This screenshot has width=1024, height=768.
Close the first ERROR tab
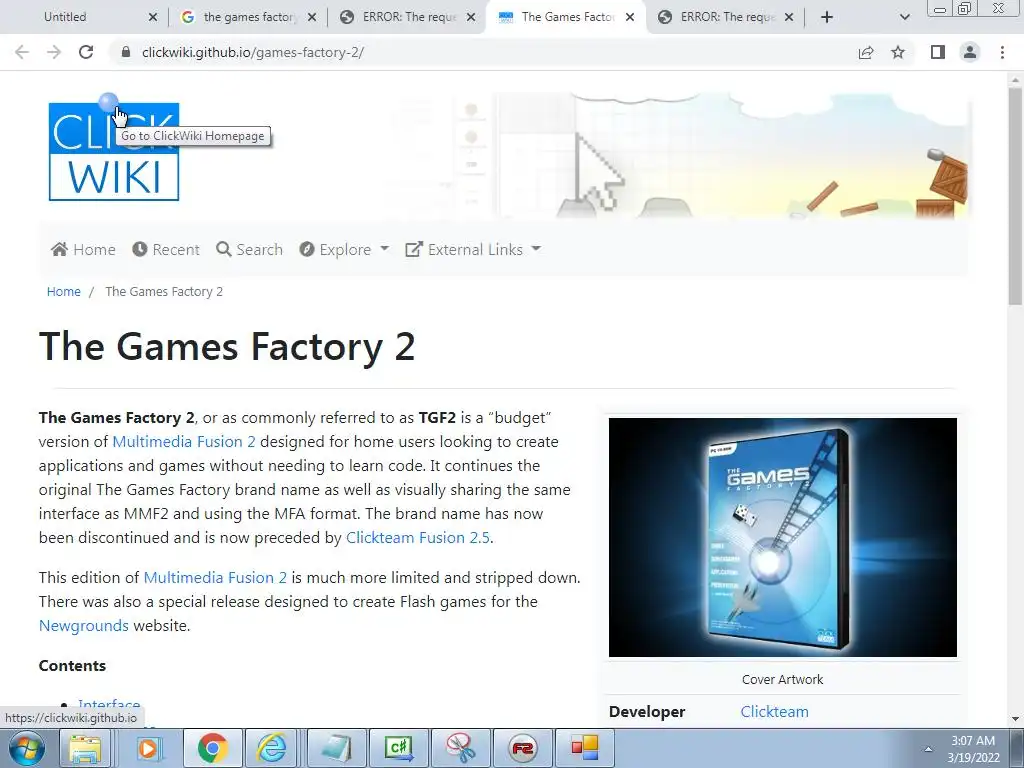(471, 17)
